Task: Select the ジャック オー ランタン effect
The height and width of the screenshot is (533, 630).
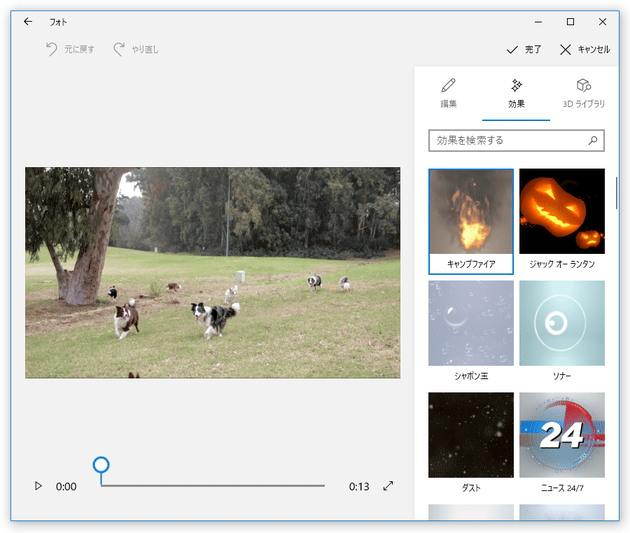Action: point(562,212)
